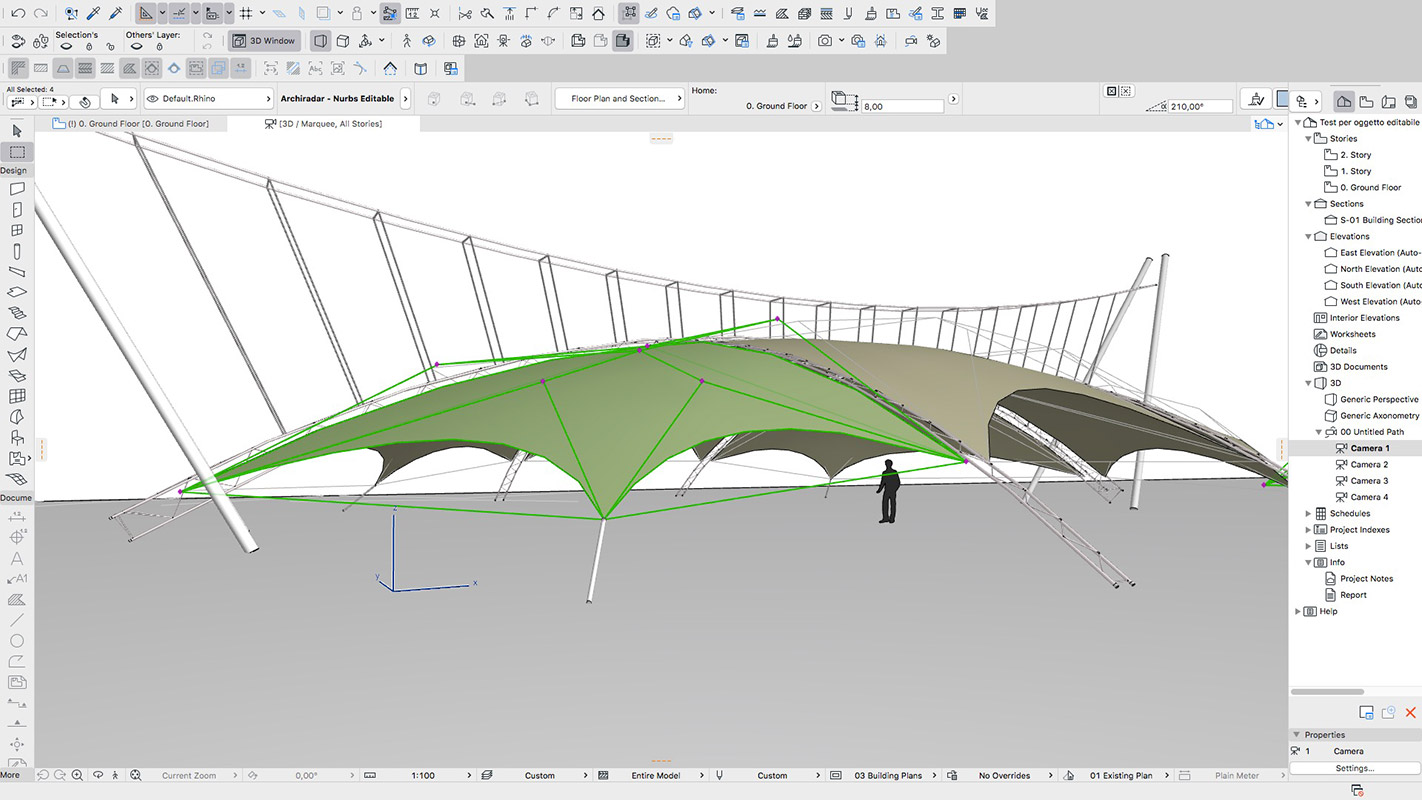The image size is (1422, 800).
Task: Toggle the perspective view icon
Action: click(320, 41)
